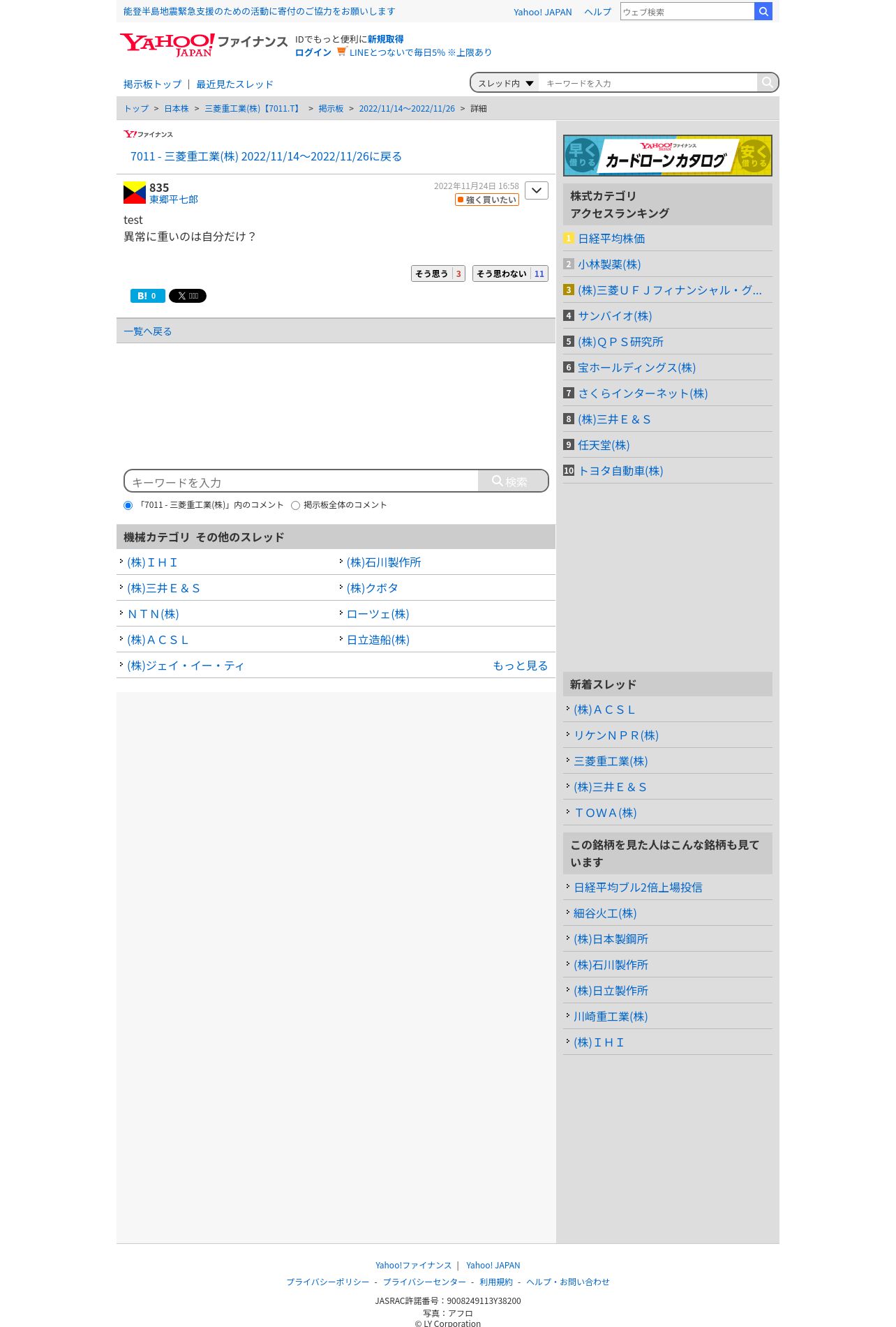Open ranking item 日経平均株価
This screenshot has width=896, height=1327.
click(x=611, y=239)
